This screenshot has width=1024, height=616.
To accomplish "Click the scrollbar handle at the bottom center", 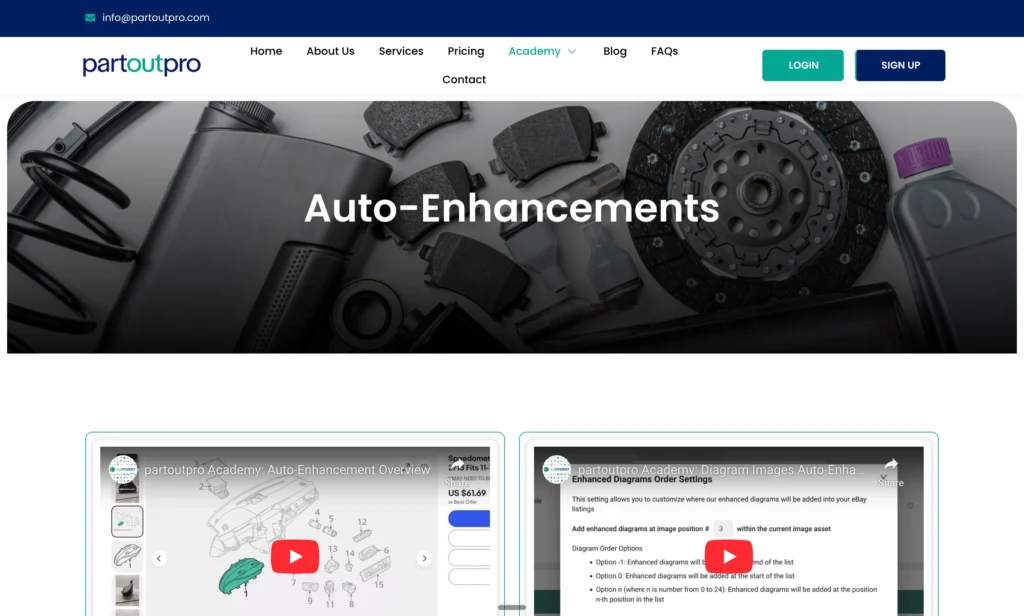I will [512, 608].
